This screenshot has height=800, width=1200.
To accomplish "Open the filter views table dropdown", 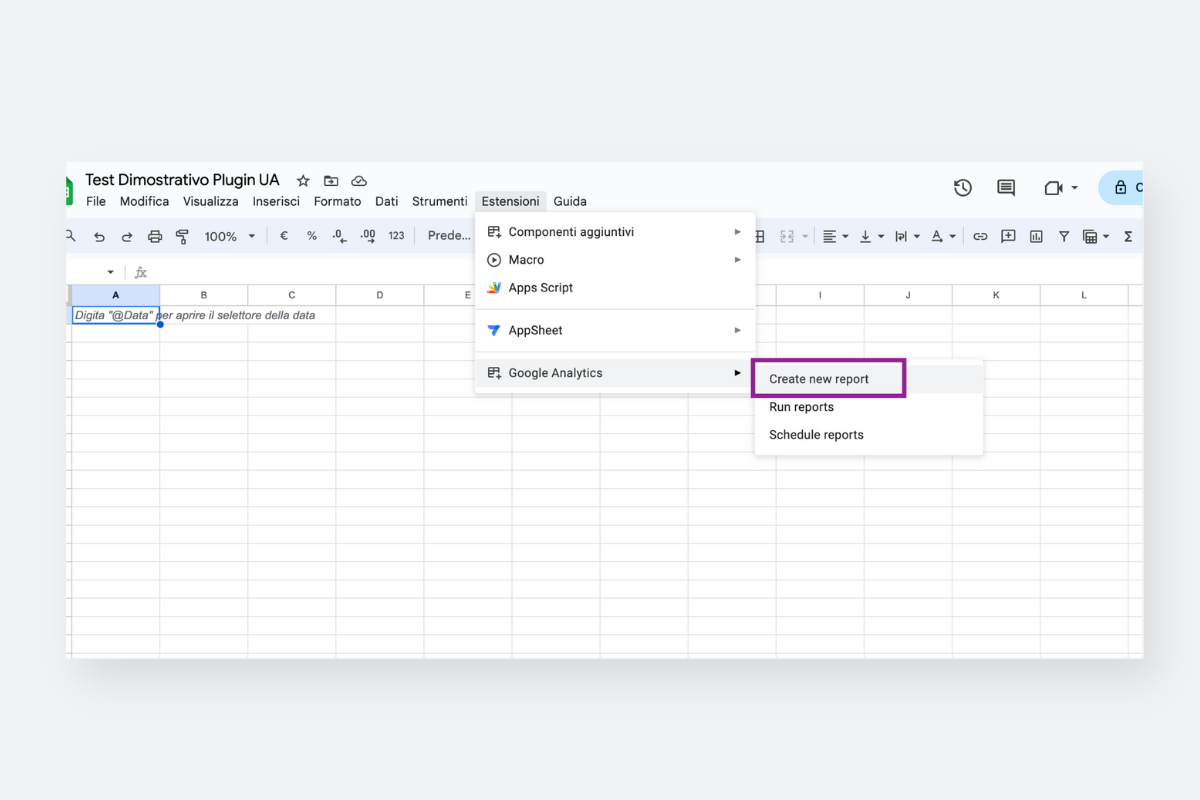I will 1096,237.
